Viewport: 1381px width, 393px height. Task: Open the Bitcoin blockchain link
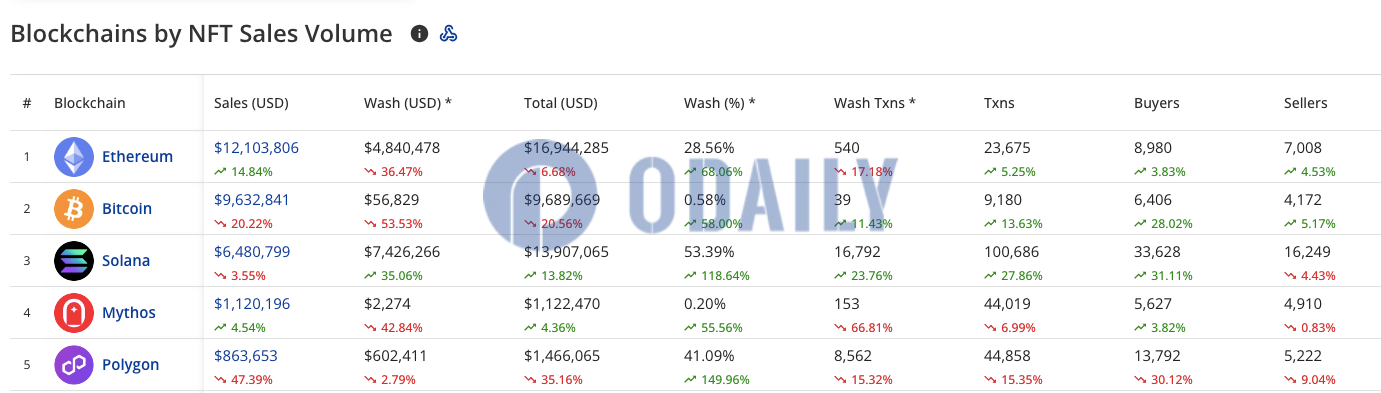click(x=127, y=209)
